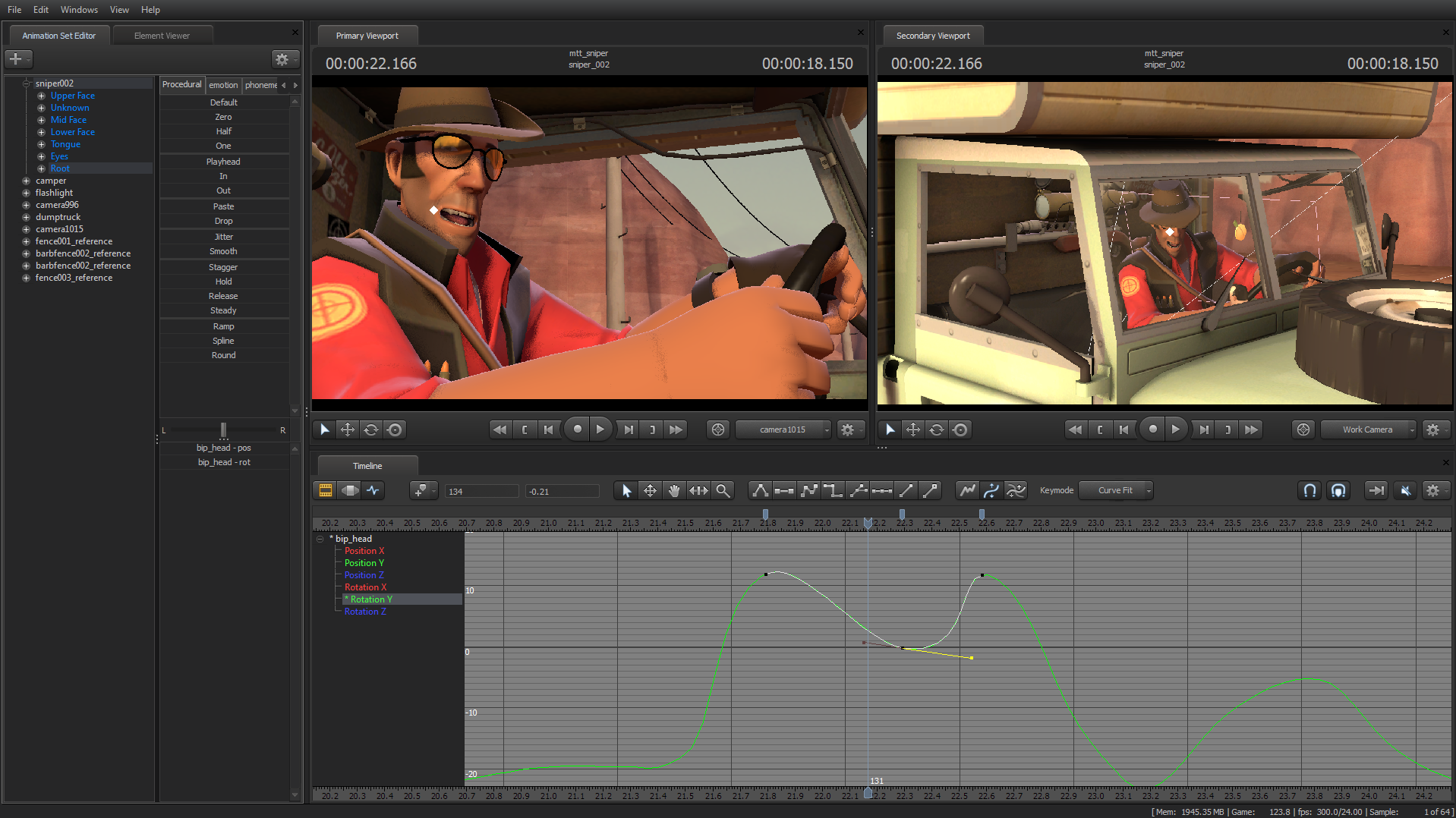The width and height of the screenshot is (1456, 818).
Task: Select the arrow selection tool in the timeline toolbar
Action: point(626,490)
